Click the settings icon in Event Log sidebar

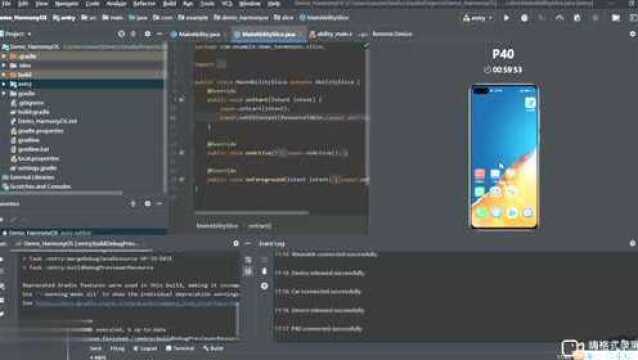[264, 286]
